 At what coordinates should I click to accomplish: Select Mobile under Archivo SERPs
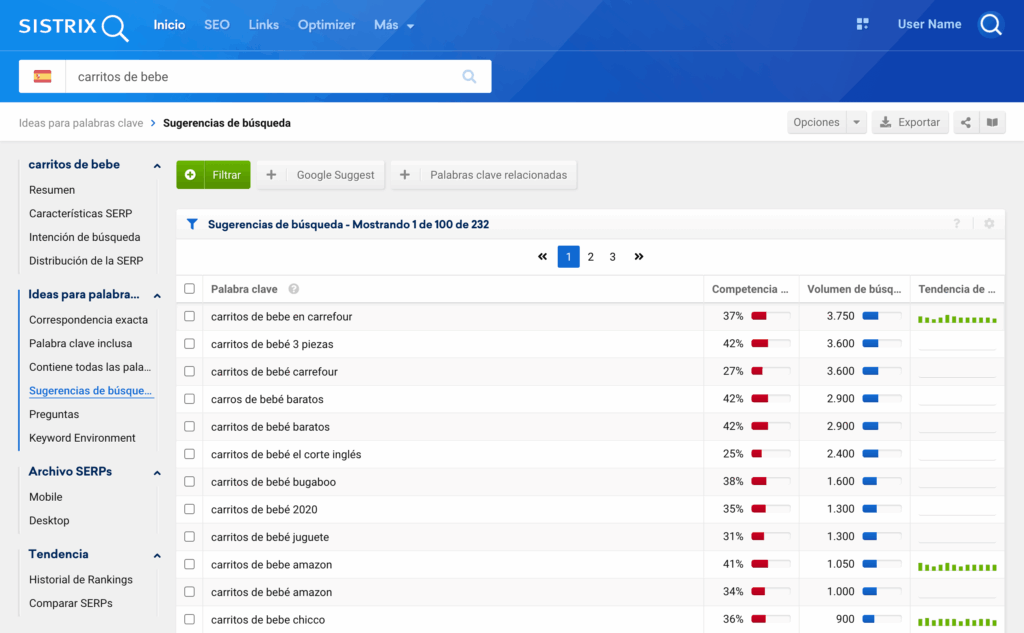pyautogui.click(x=46, y=497)
